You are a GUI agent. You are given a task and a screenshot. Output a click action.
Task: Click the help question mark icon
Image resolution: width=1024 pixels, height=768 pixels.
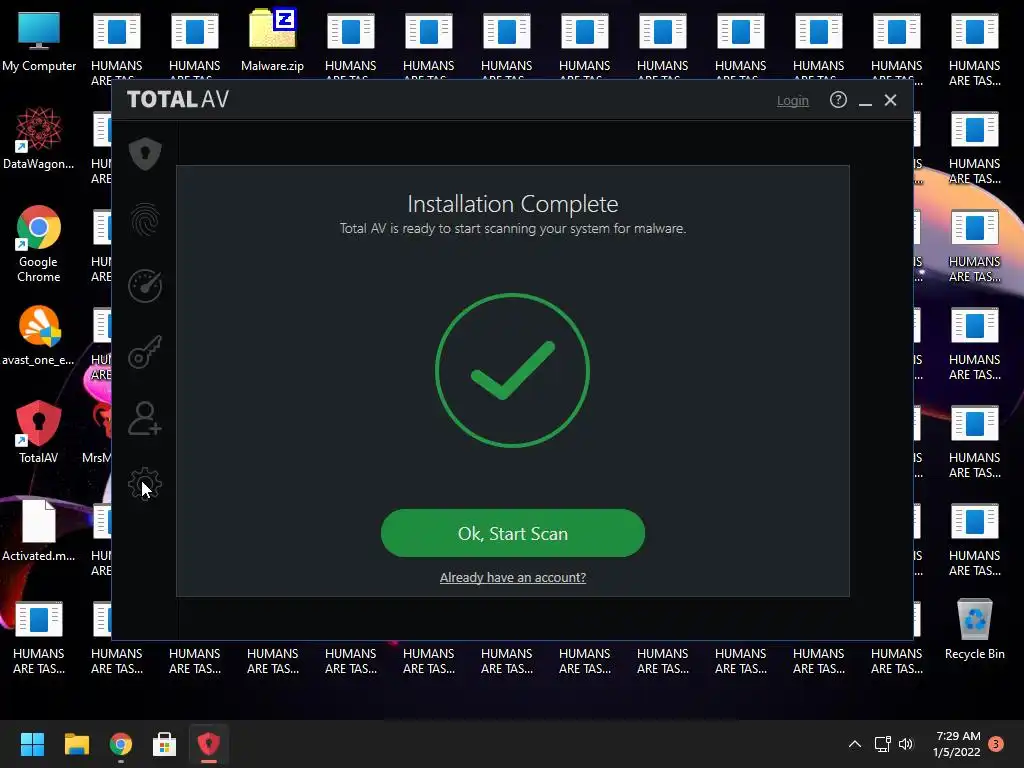(x=839, y=100)
